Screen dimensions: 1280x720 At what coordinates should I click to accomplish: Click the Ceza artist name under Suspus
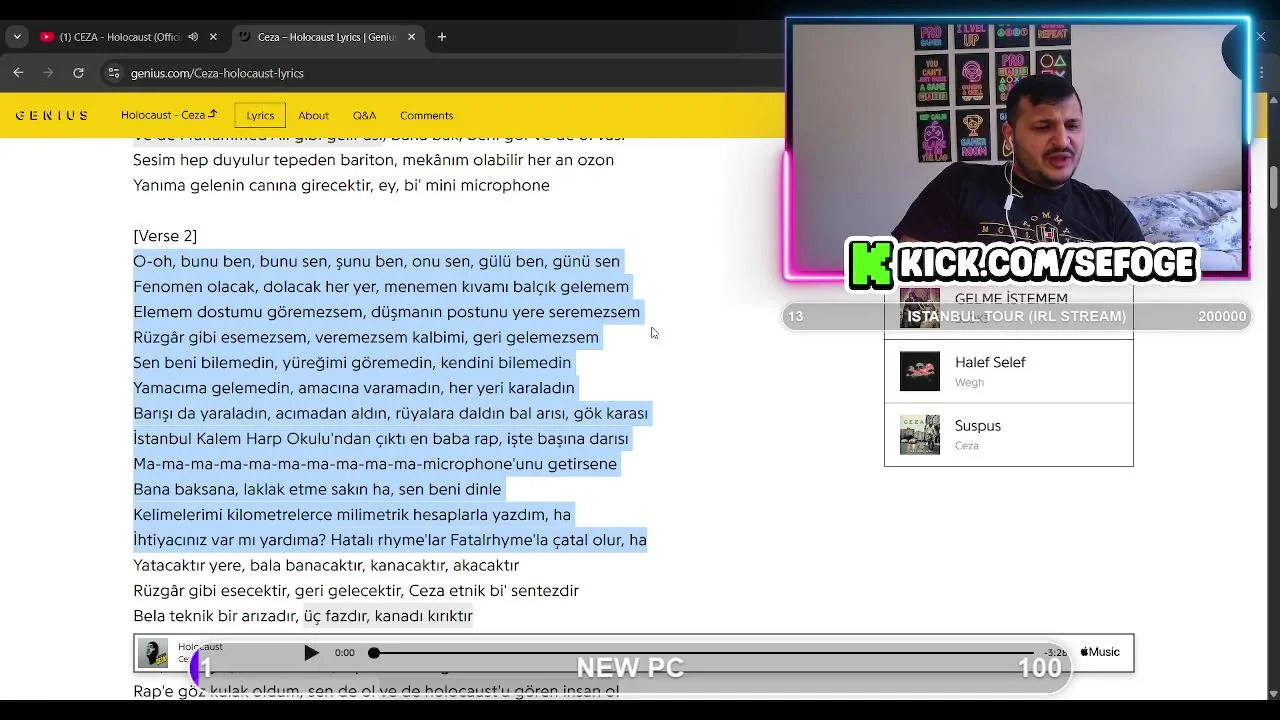click(x=966, y=446)
